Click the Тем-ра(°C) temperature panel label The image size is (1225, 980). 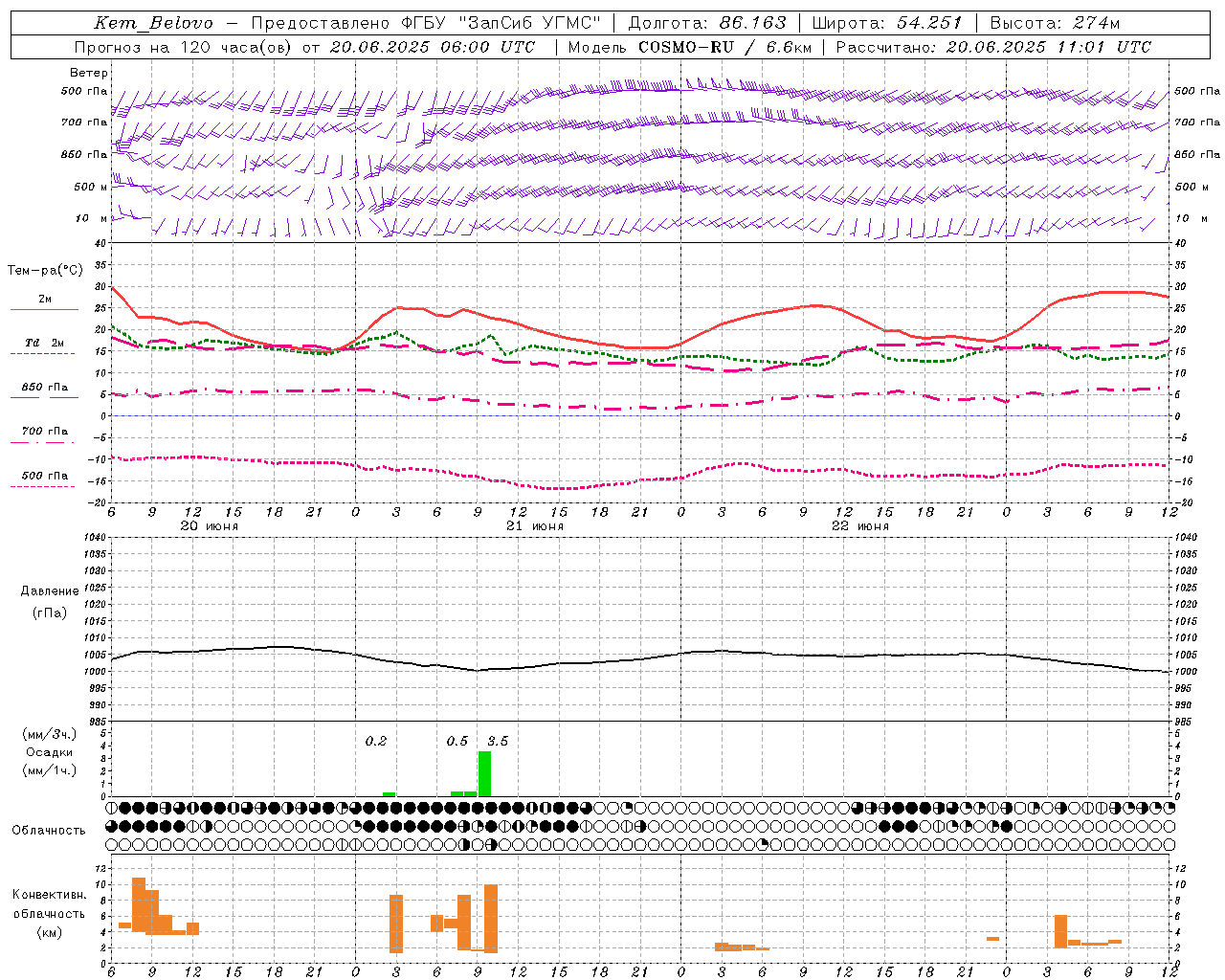coord(45,271)
